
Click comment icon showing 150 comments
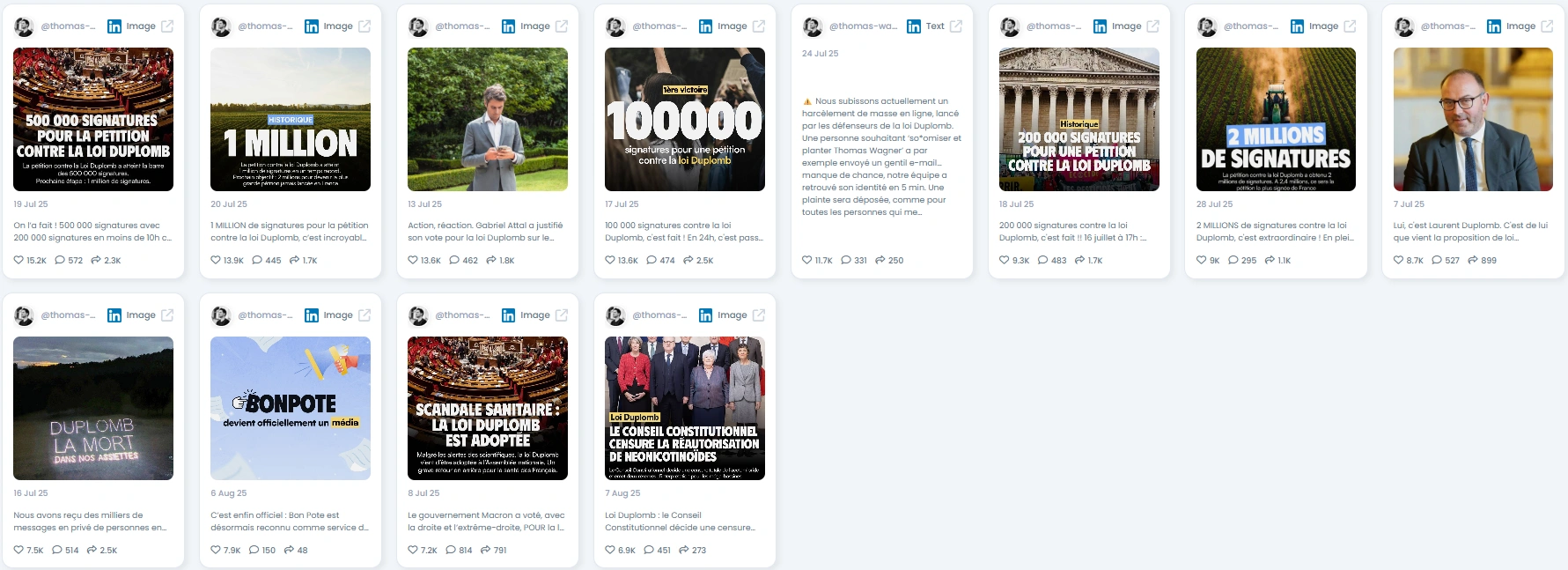254,550
